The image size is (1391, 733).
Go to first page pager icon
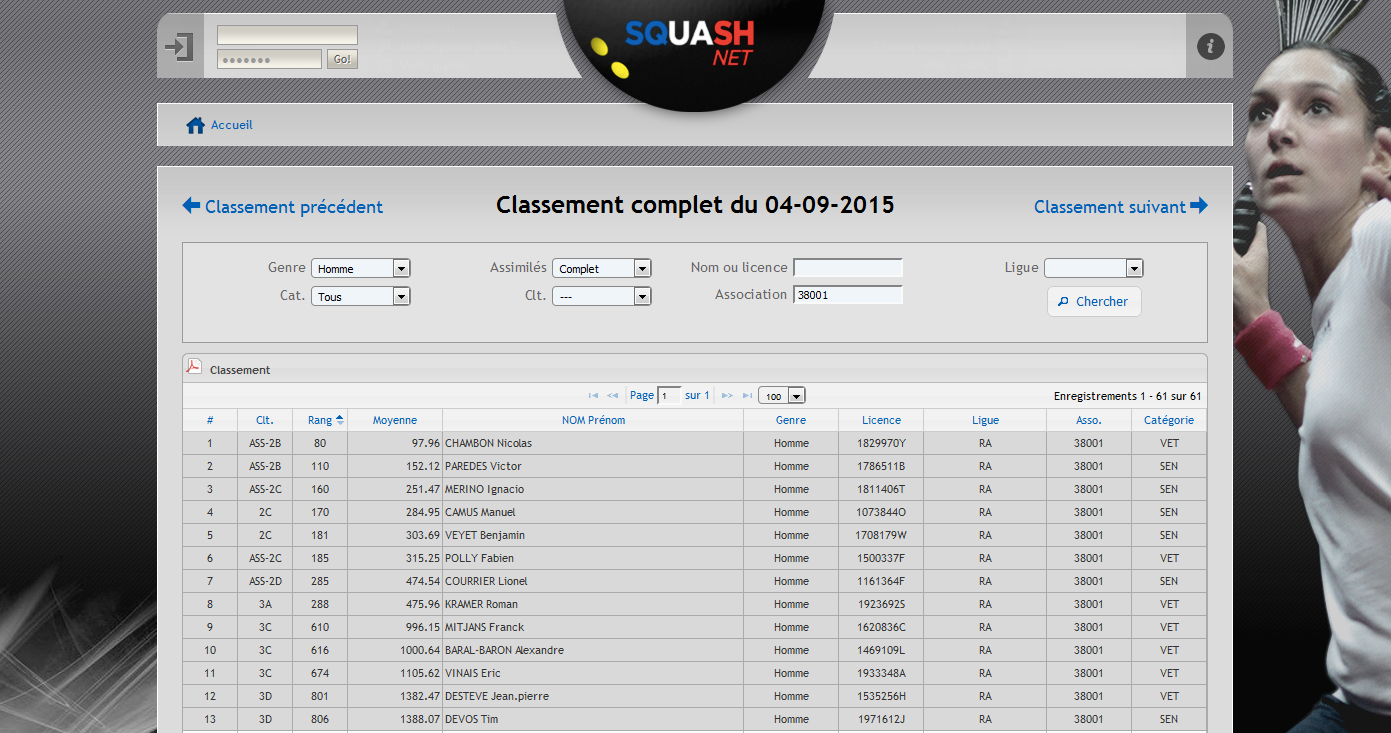[x=594, y=396]
